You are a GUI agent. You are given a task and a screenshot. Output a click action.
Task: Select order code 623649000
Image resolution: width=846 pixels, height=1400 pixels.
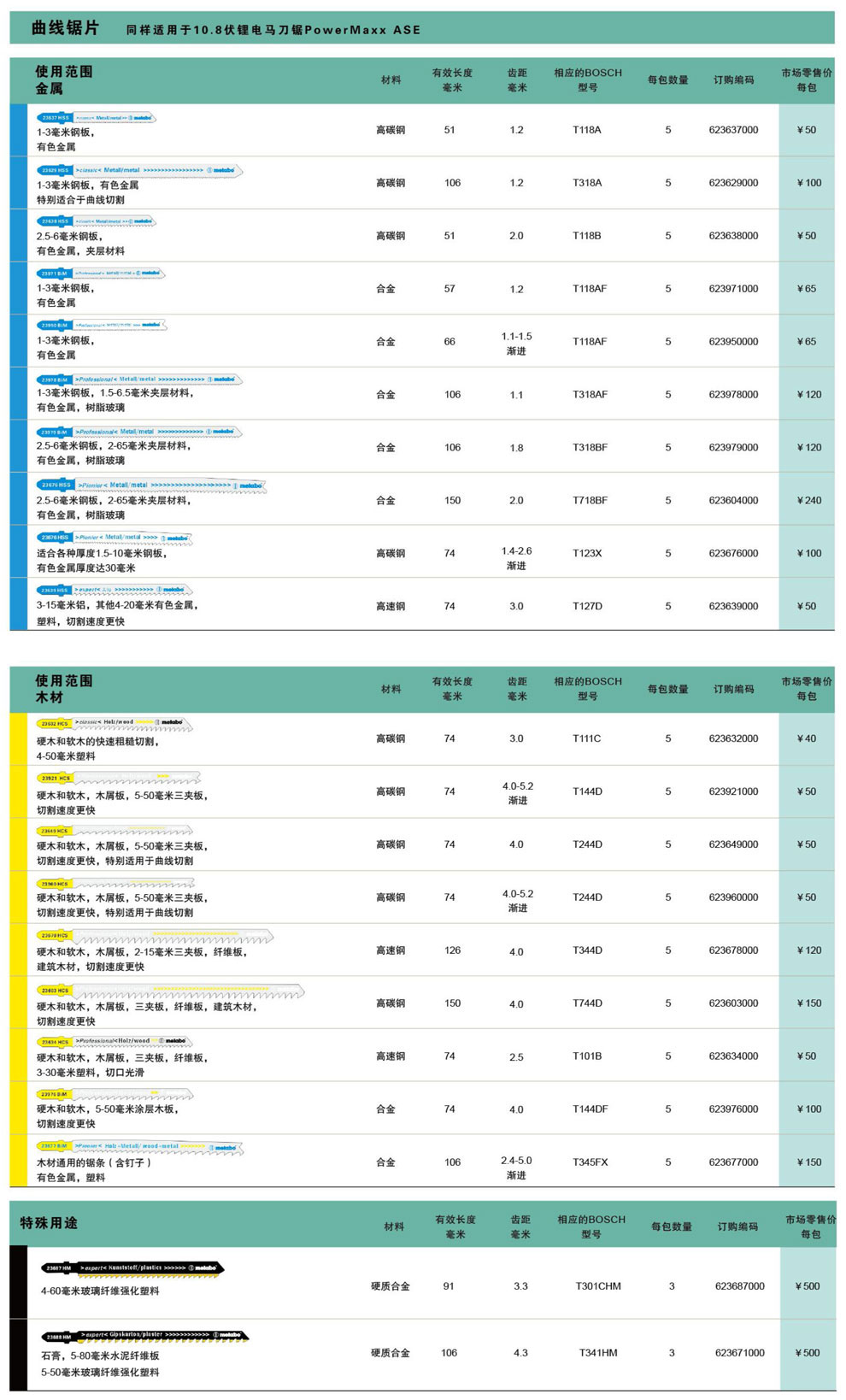[x=733, y=844]
